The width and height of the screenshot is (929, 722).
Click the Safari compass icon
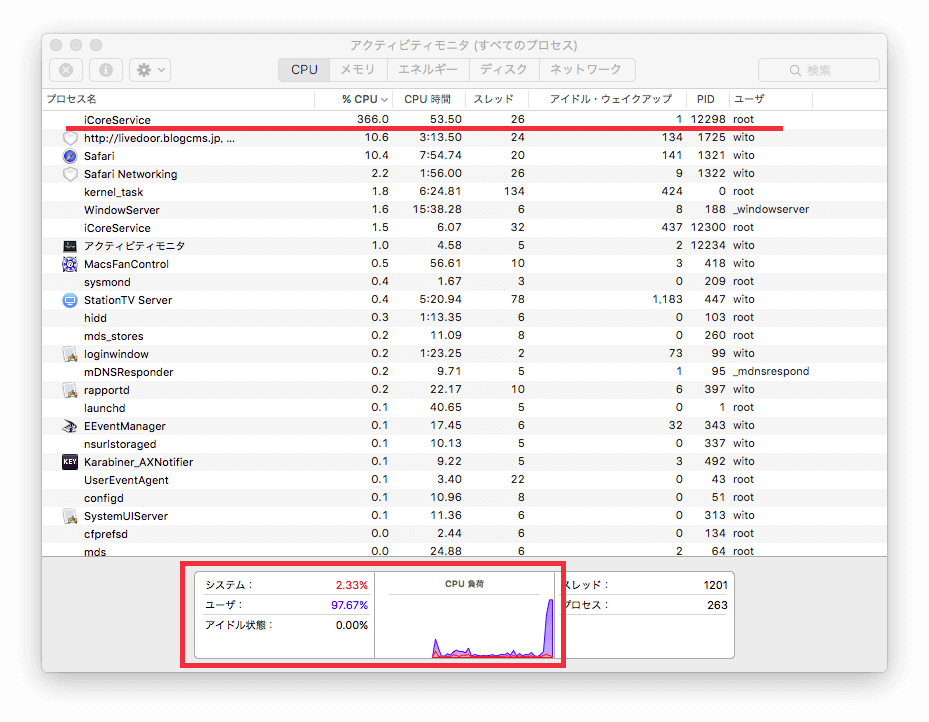[x=70, y=156]
